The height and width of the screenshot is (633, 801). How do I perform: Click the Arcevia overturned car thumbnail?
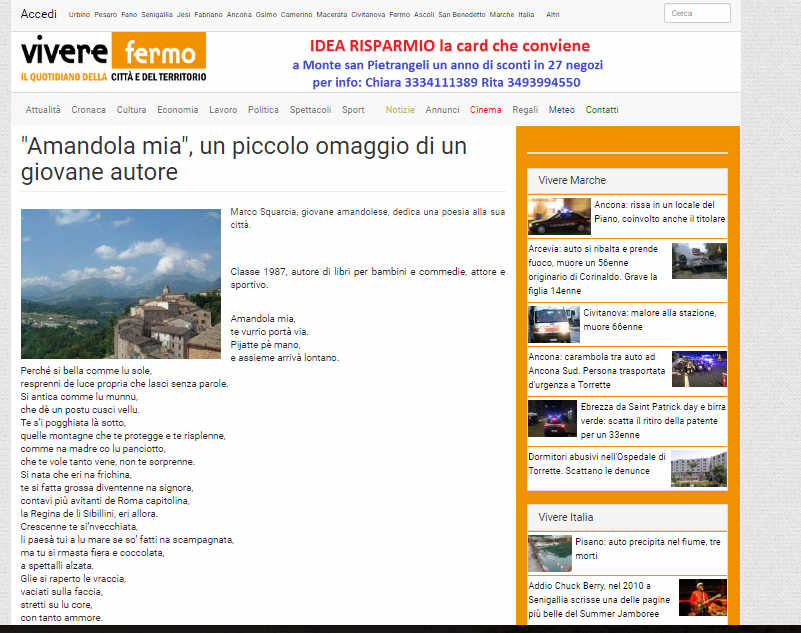(699, 261)
